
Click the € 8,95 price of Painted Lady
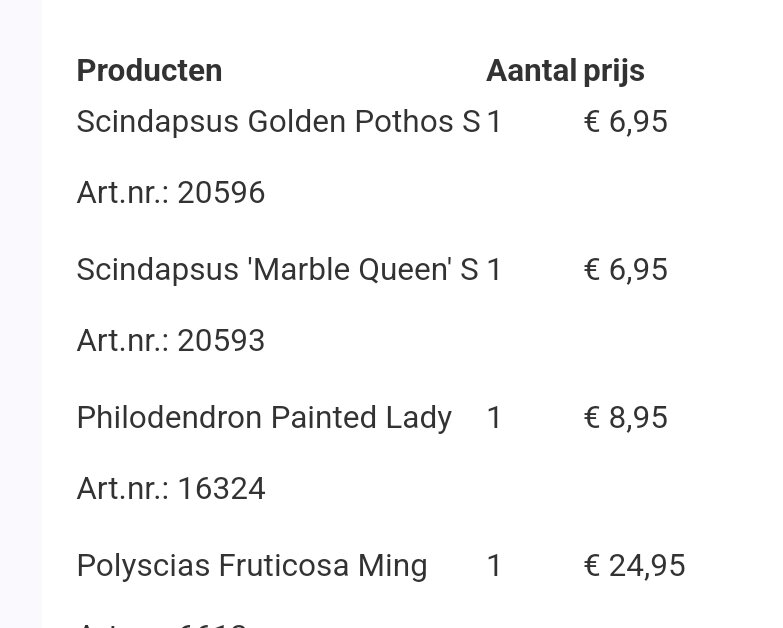pyautogui.click(x=625, y=418)
